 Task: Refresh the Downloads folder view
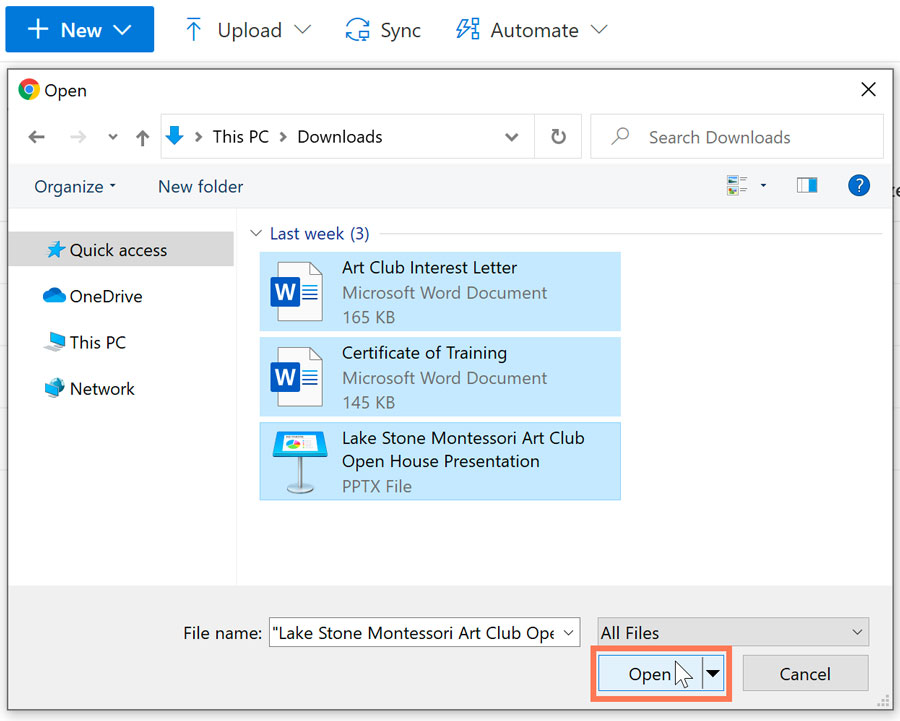[x=558, y=137]
